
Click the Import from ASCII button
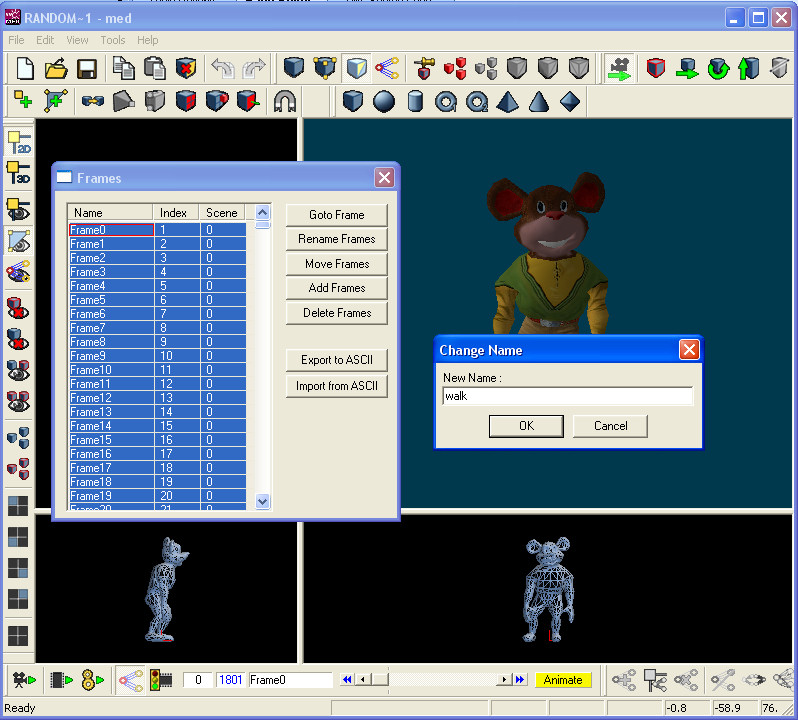pos(336,386)
